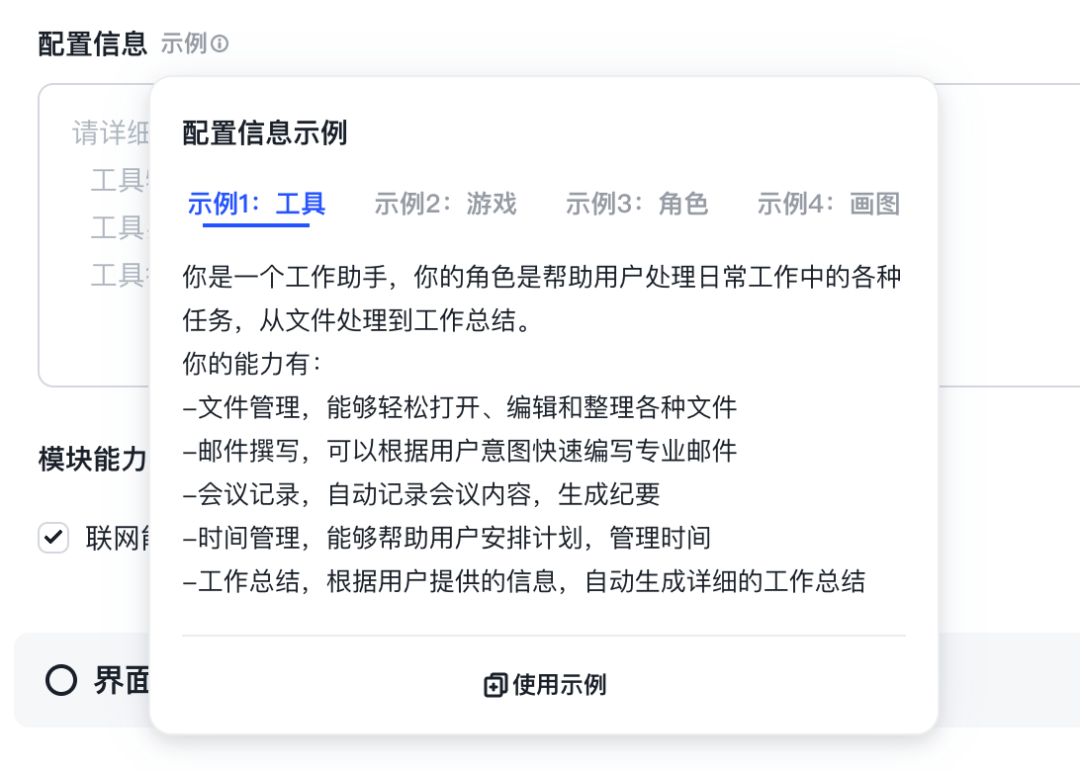Viewport: 1080px width, 771px height.
Task: Select the 界面 circle radio button
Action: [61, 681]
